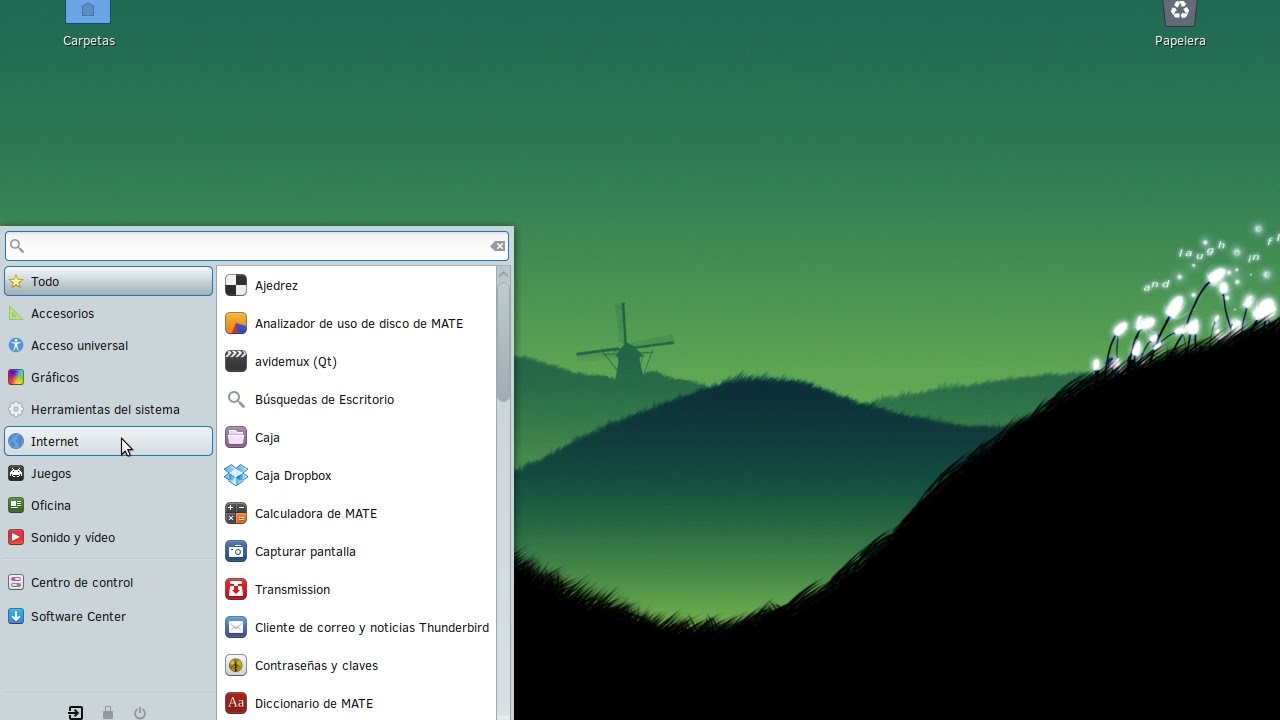The width and height of the screenshot is (1280, 720).
Task: Focus the menu search input box
Action: coord(257,246)
